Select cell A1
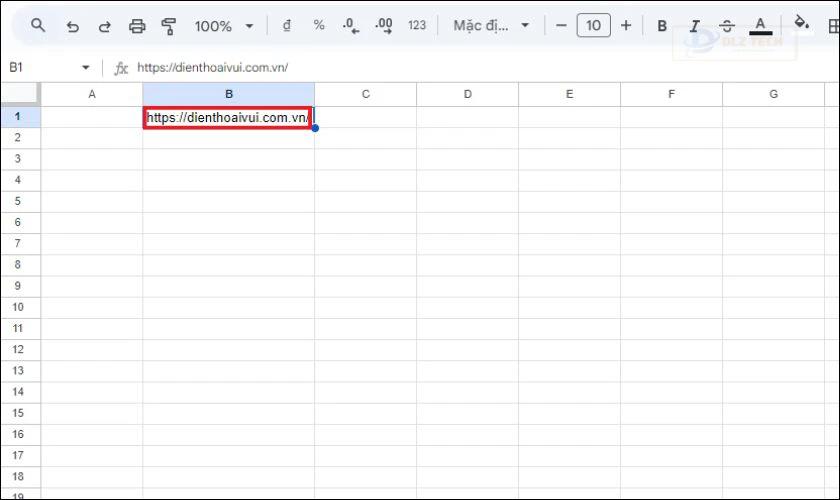This screenshot has height=500, width=840. pos(92,117)
